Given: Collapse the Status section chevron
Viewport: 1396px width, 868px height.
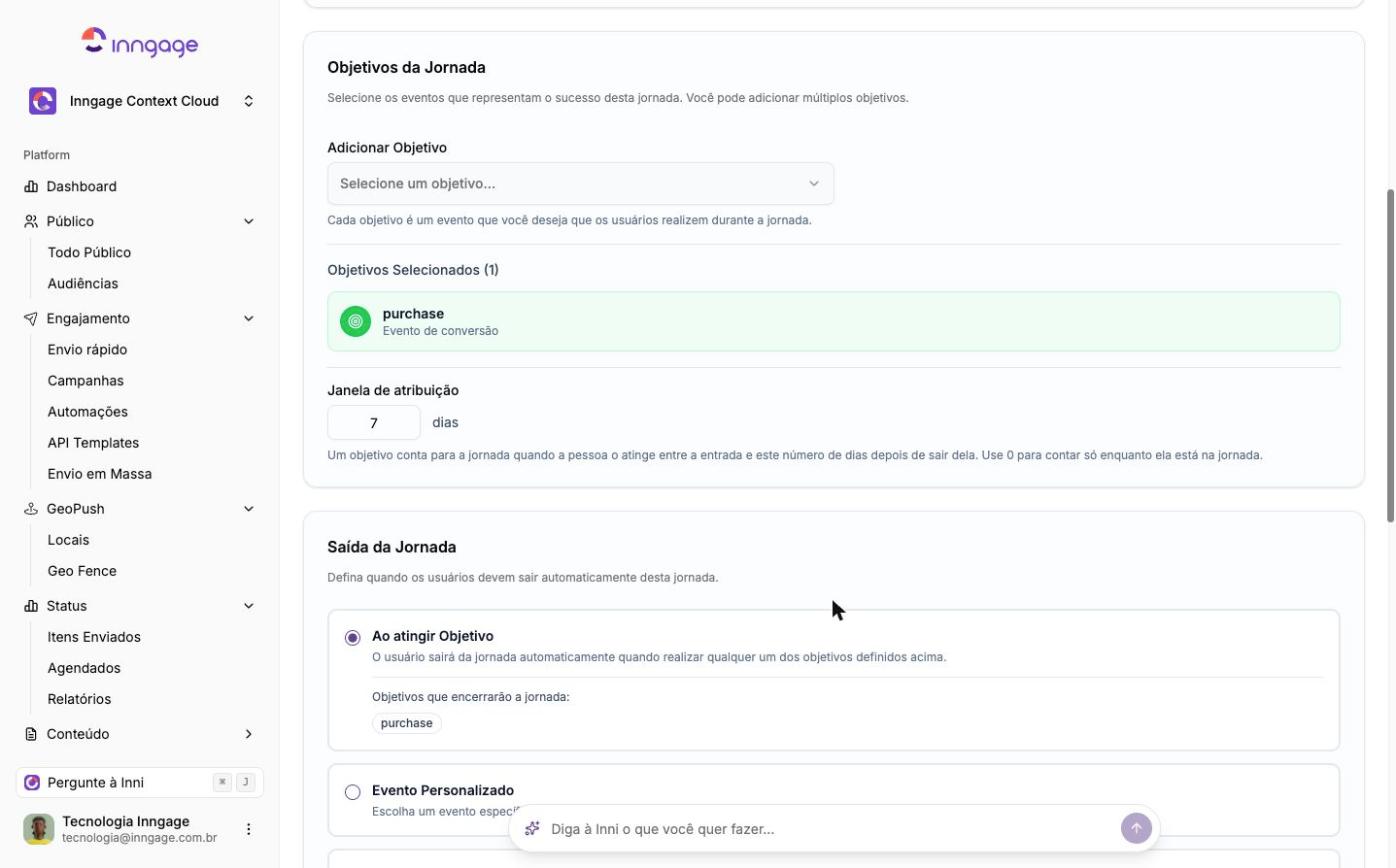Looking at the screenshot, I should tap(249, 606).
